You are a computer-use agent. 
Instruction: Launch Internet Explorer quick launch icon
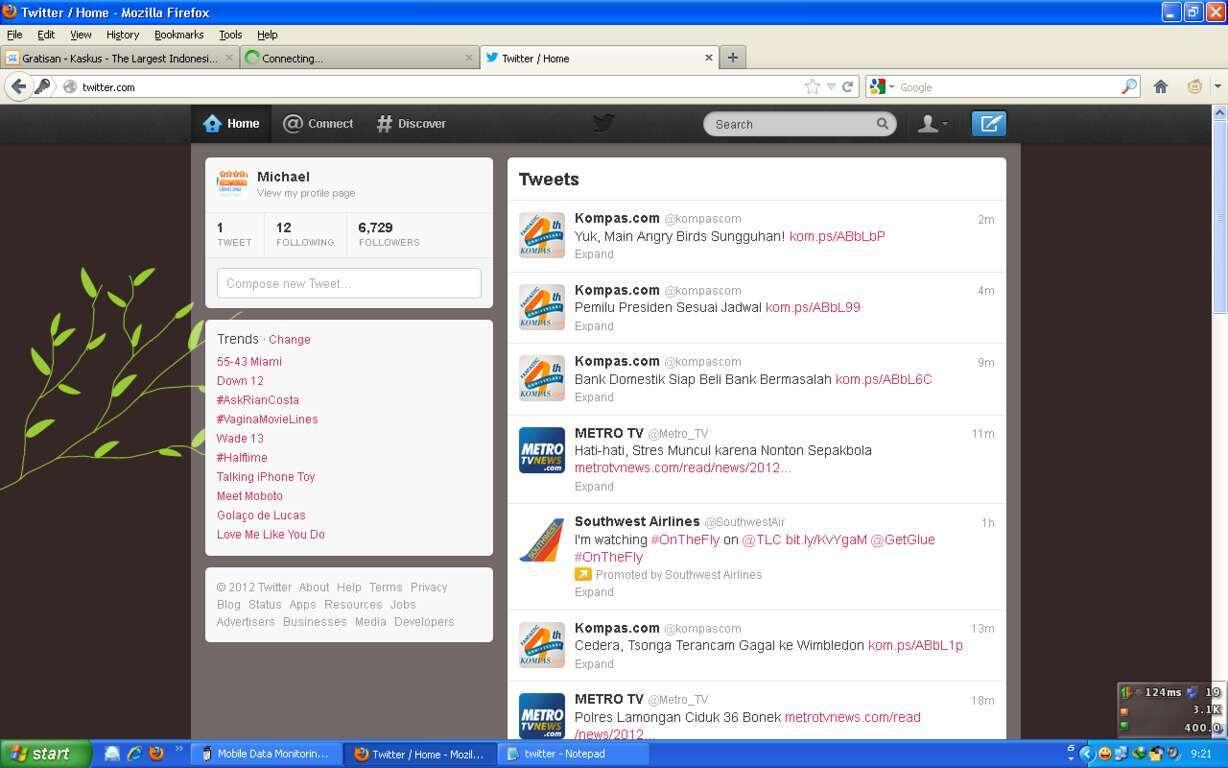pos(134,754)
